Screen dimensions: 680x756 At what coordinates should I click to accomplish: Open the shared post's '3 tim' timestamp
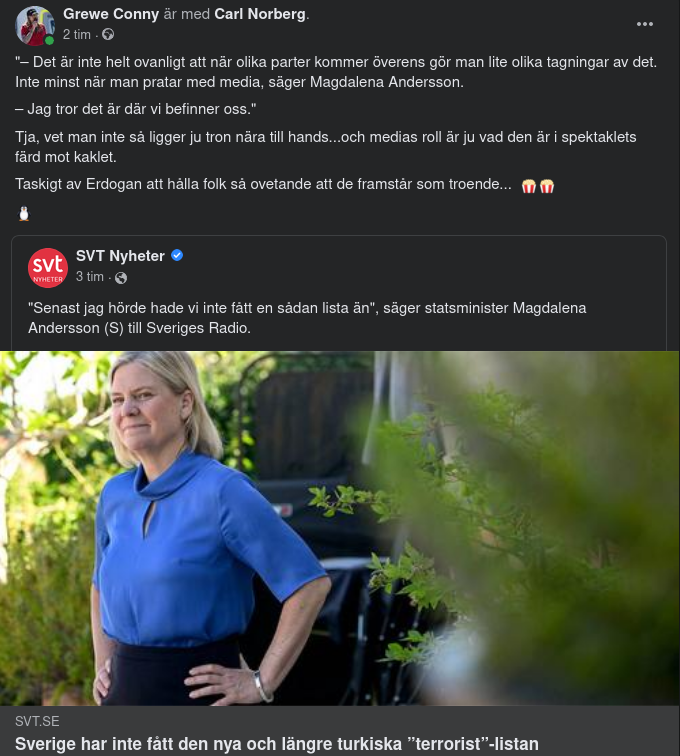tap(90, 277)
